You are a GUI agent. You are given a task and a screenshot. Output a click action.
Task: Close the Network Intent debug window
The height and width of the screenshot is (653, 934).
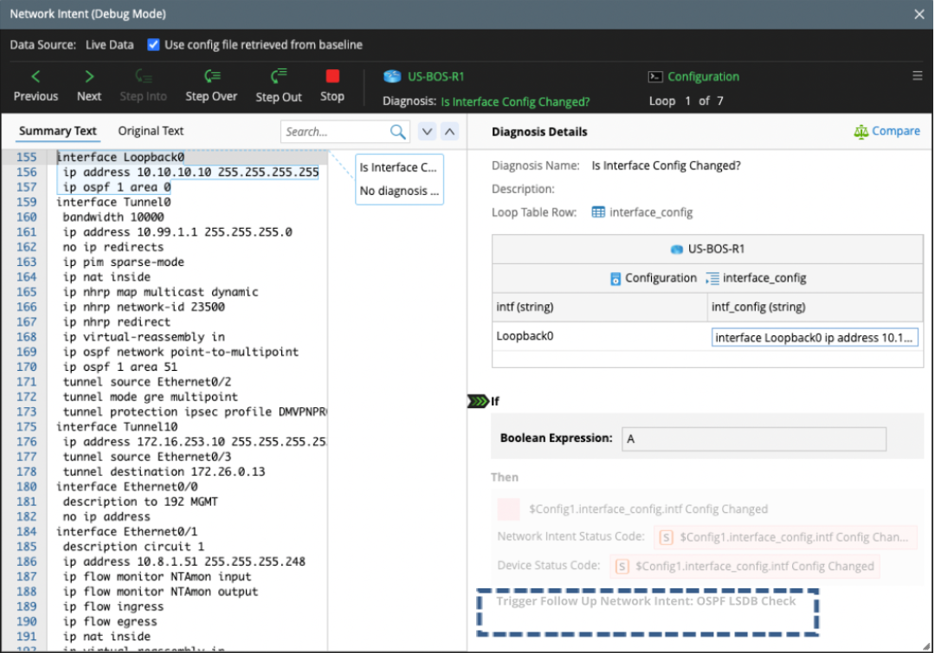coord(919,14)
